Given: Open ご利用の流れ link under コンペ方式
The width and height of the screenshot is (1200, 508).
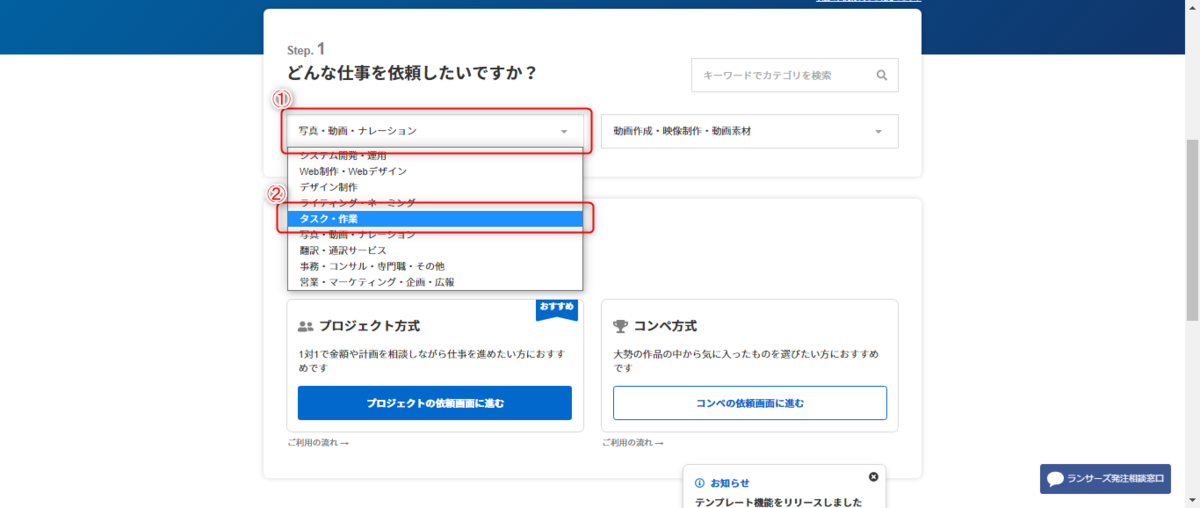Looking at the screenshot, I should 632,442.
